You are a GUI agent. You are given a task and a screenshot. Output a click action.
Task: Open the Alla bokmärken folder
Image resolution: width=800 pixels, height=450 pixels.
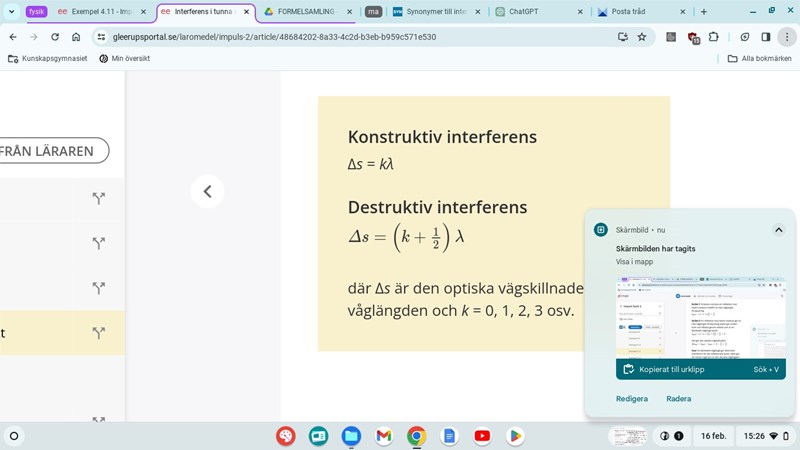(760, 58)
